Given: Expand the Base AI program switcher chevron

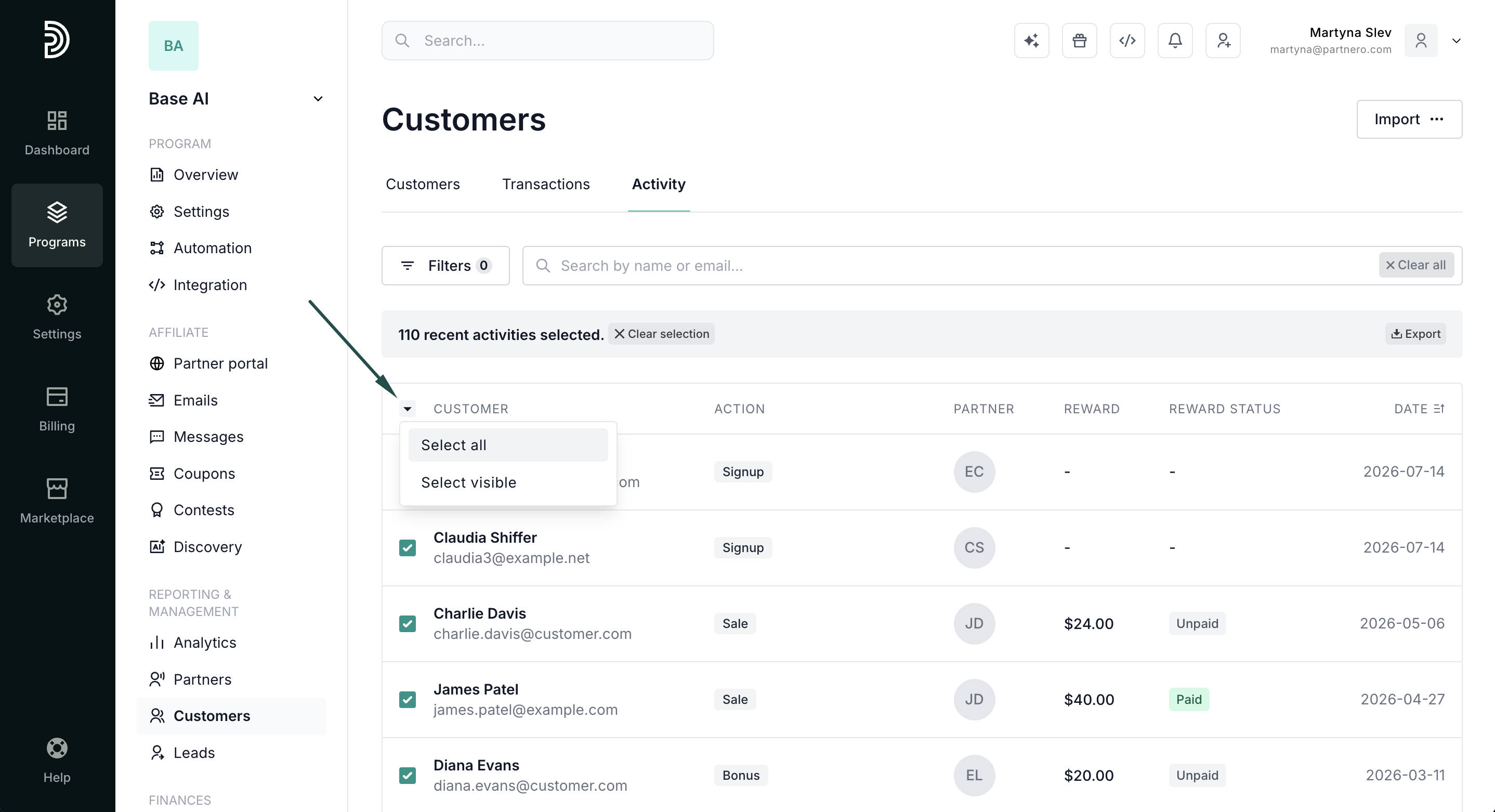Looking at the screenshot, I should (x=318, y=99).
